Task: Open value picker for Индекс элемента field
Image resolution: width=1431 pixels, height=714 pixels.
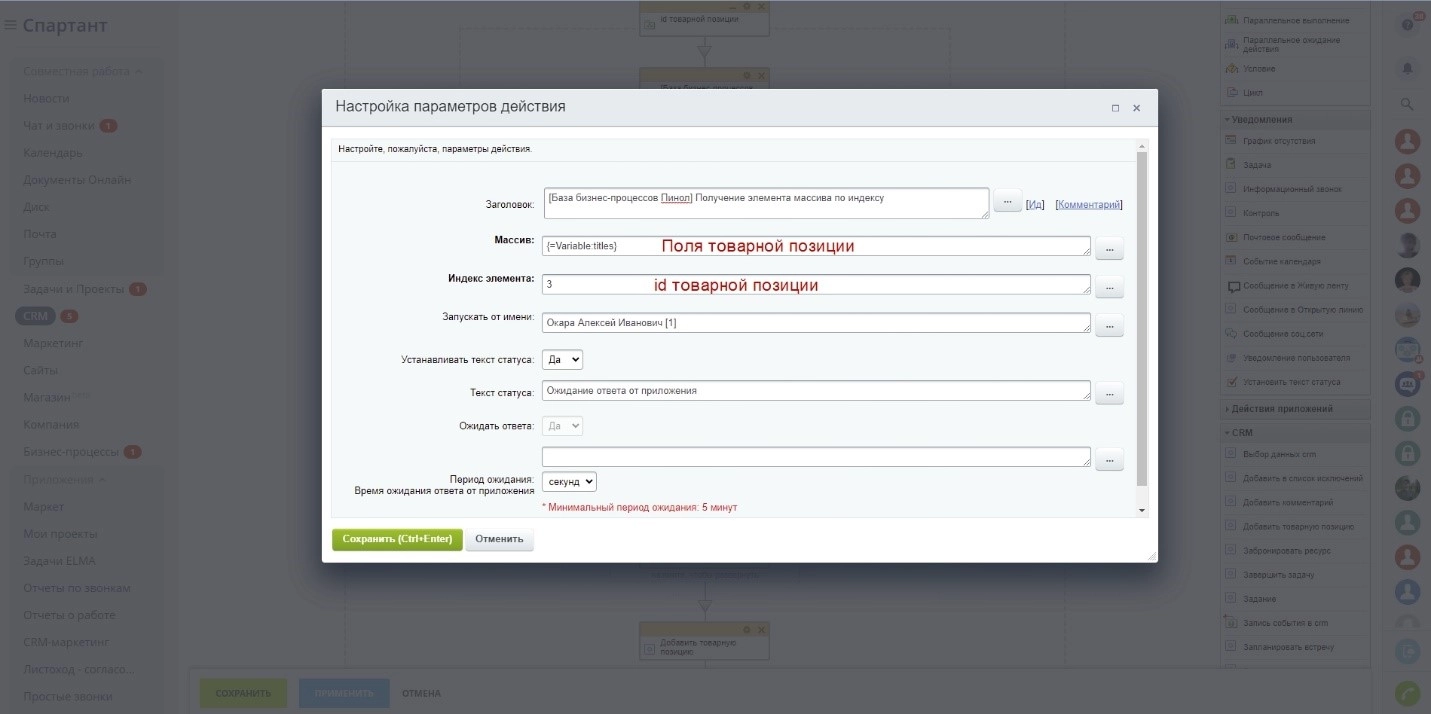Action: tap(1109, 287)
